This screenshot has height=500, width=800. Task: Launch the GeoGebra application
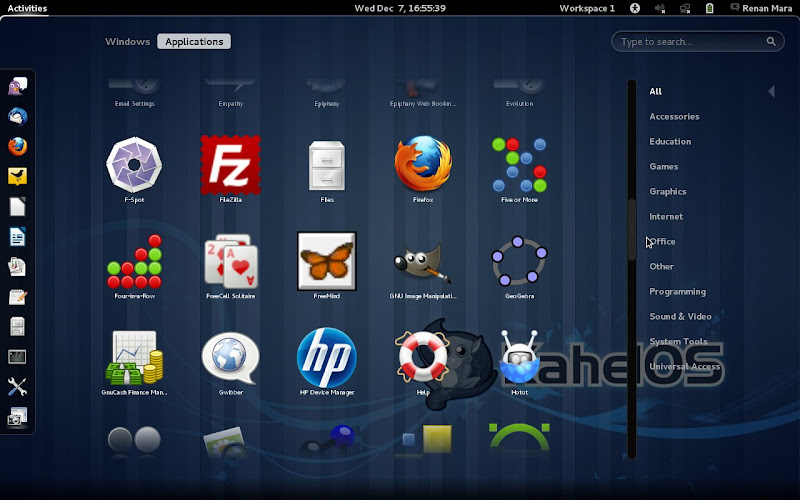(x=519, y=261)
